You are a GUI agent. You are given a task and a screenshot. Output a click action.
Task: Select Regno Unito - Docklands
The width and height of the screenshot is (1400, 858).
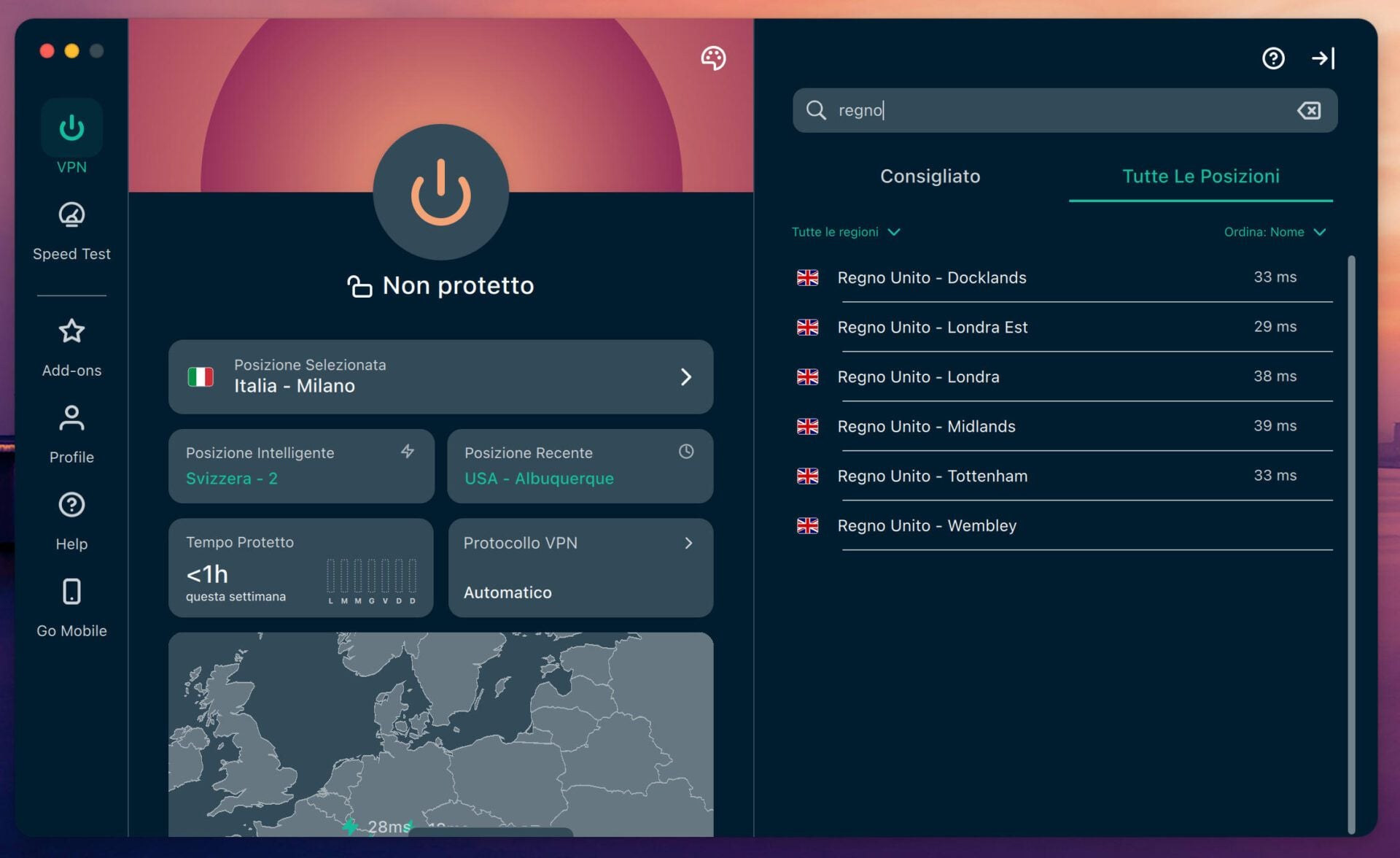click(x=1065, y=277)
